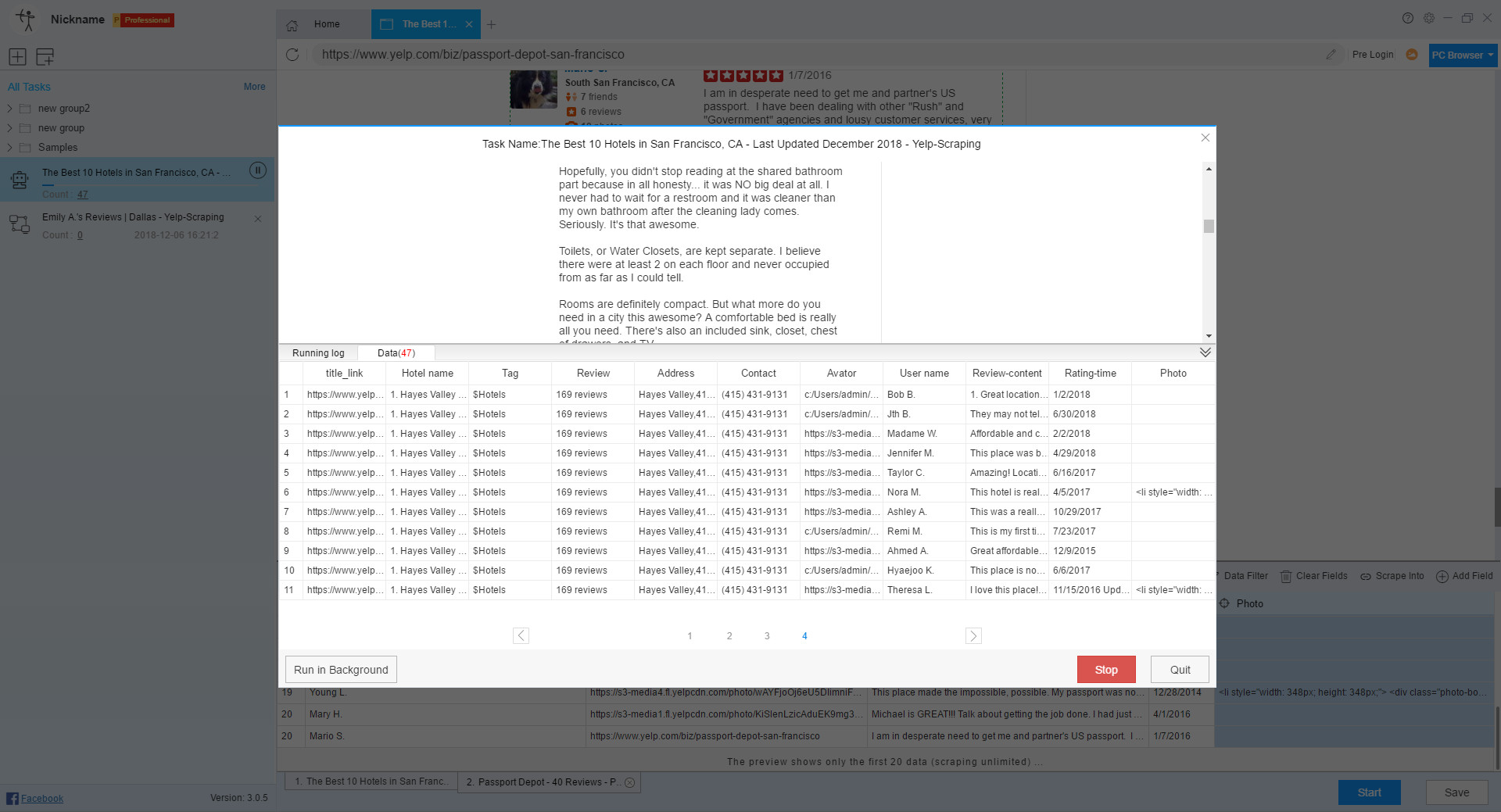Image resolution: width=1501 pixels, height=812 pixels.
Task: Remove the Emily A.'s Reviews task
Action: pos(258,219)
